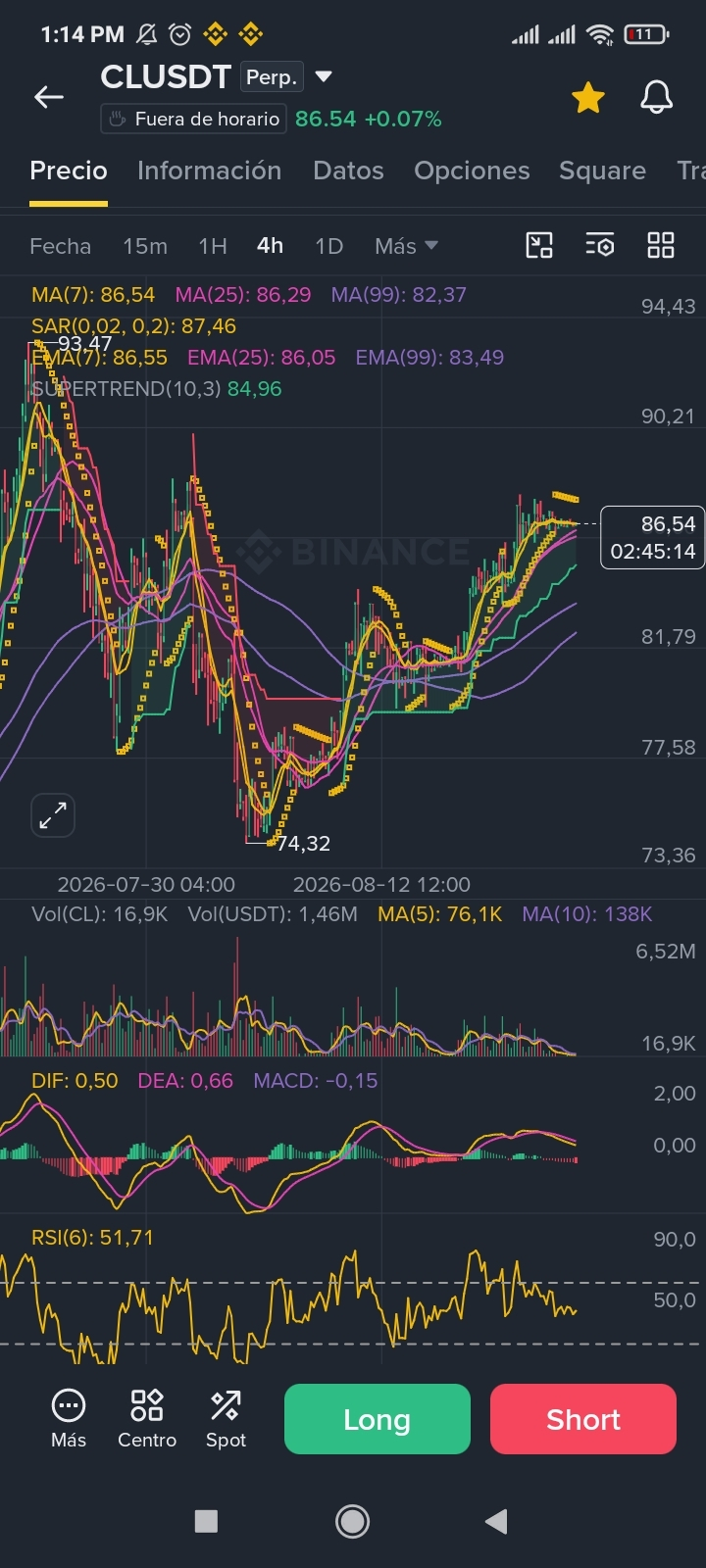Tap the 93,47 high price marker
Viewport: 706px width, 1568px height.
(84, 343)
